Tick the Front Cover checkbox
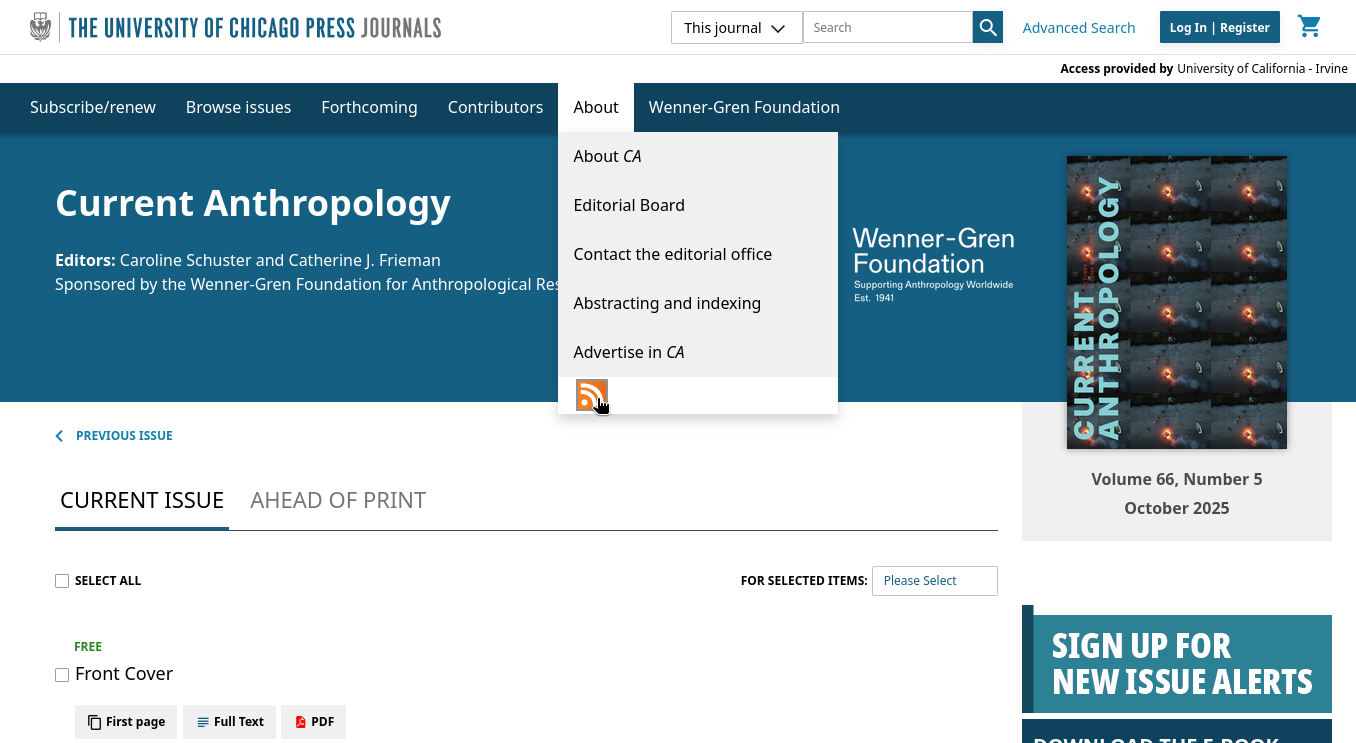Screen dimensions: 1356x743 62,675
